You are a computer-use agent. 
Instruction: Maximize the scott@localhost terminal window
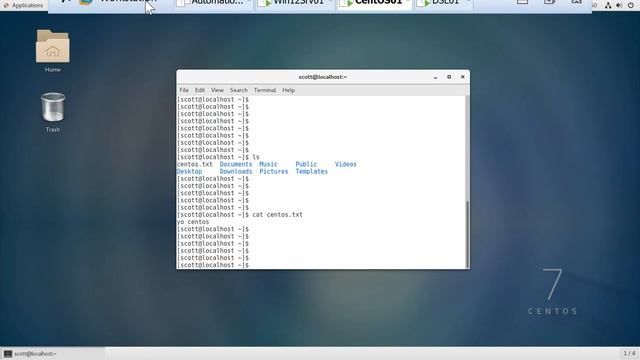(x=449, y=77)
